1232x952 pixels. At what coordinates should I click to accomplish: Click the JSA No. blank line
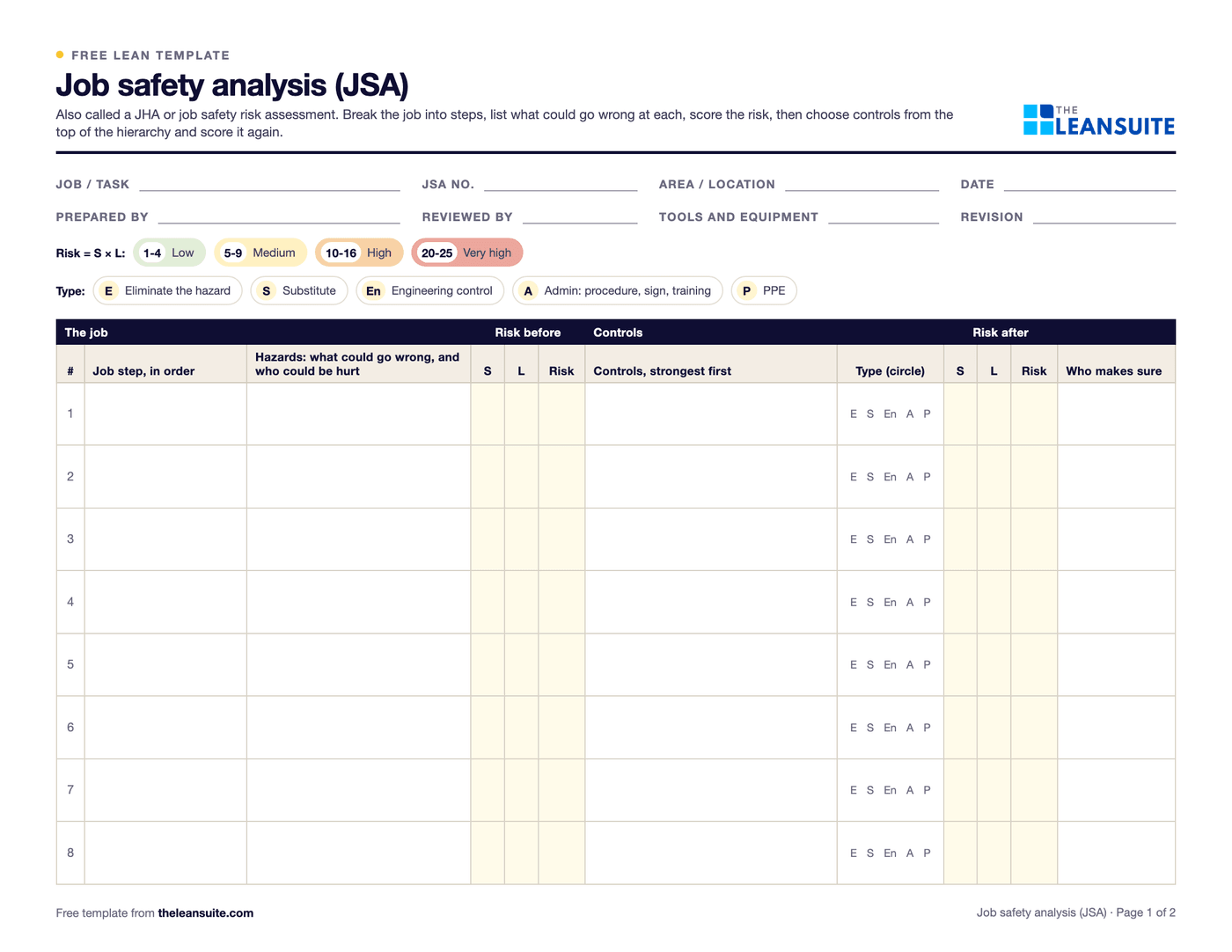tap(561, 185)
